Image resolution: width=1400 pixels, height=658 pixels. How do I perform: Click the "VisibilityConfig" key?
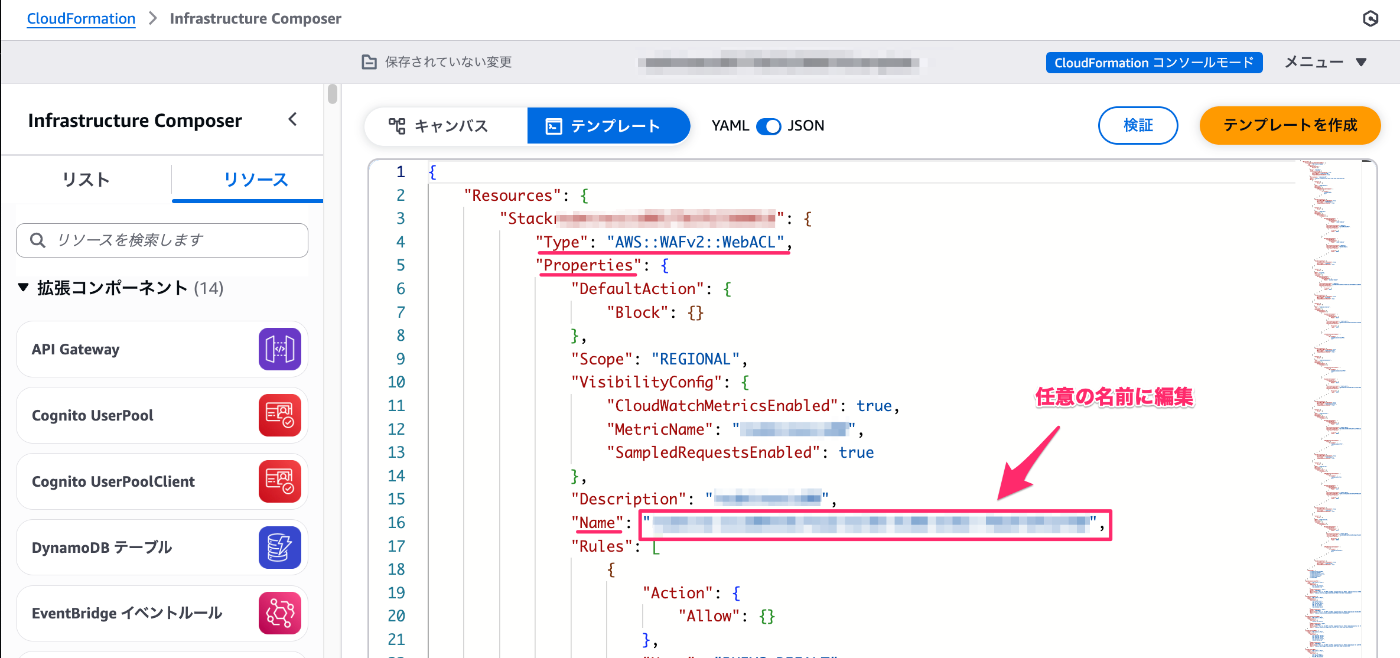tap(647, 382)
